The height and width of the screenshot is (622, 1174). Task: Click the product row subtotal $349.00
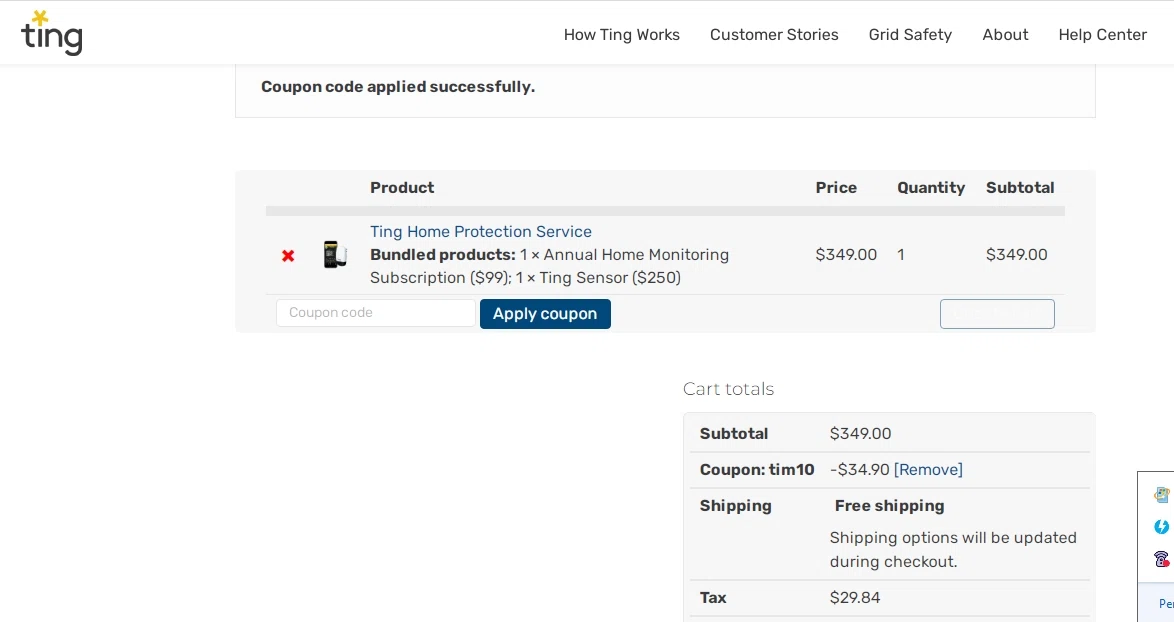pyautogui.click(x=1017, y=254)
